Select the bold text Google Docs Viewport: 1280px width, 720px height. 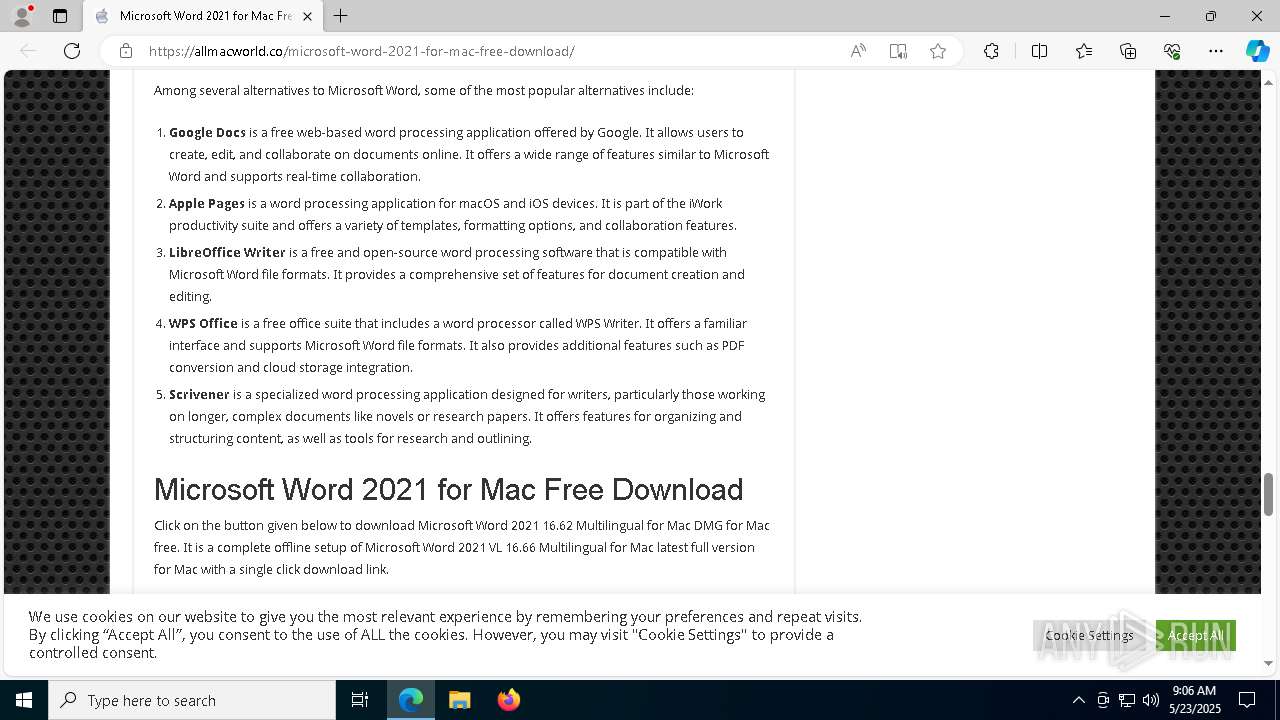click(207, 132)
